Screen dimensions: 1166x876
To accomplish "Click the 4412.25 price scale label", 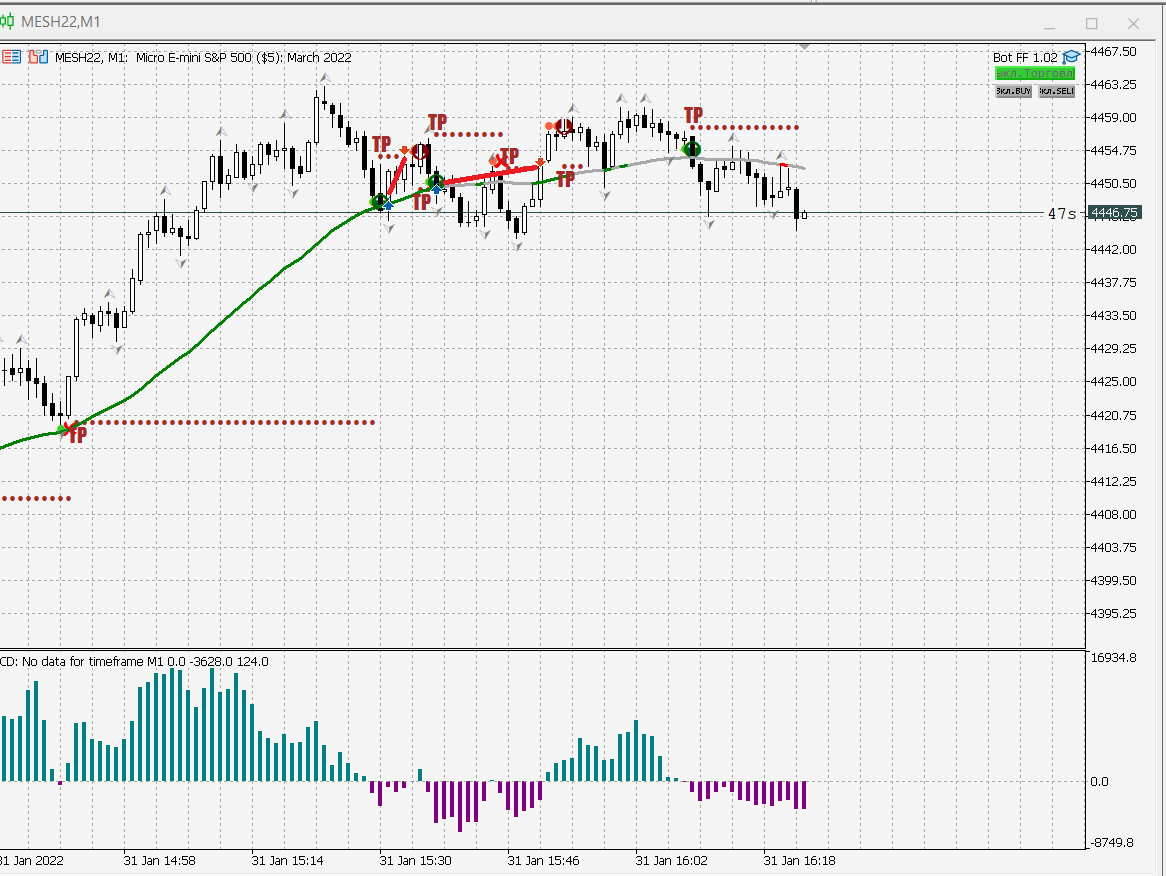I will point(1113,481).
